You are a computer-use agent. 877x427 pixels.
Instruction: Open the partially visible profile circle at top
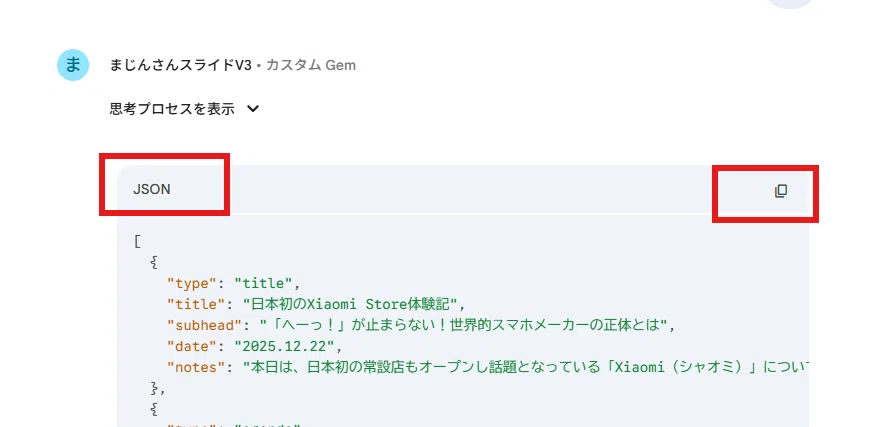[x=790, y=3]
